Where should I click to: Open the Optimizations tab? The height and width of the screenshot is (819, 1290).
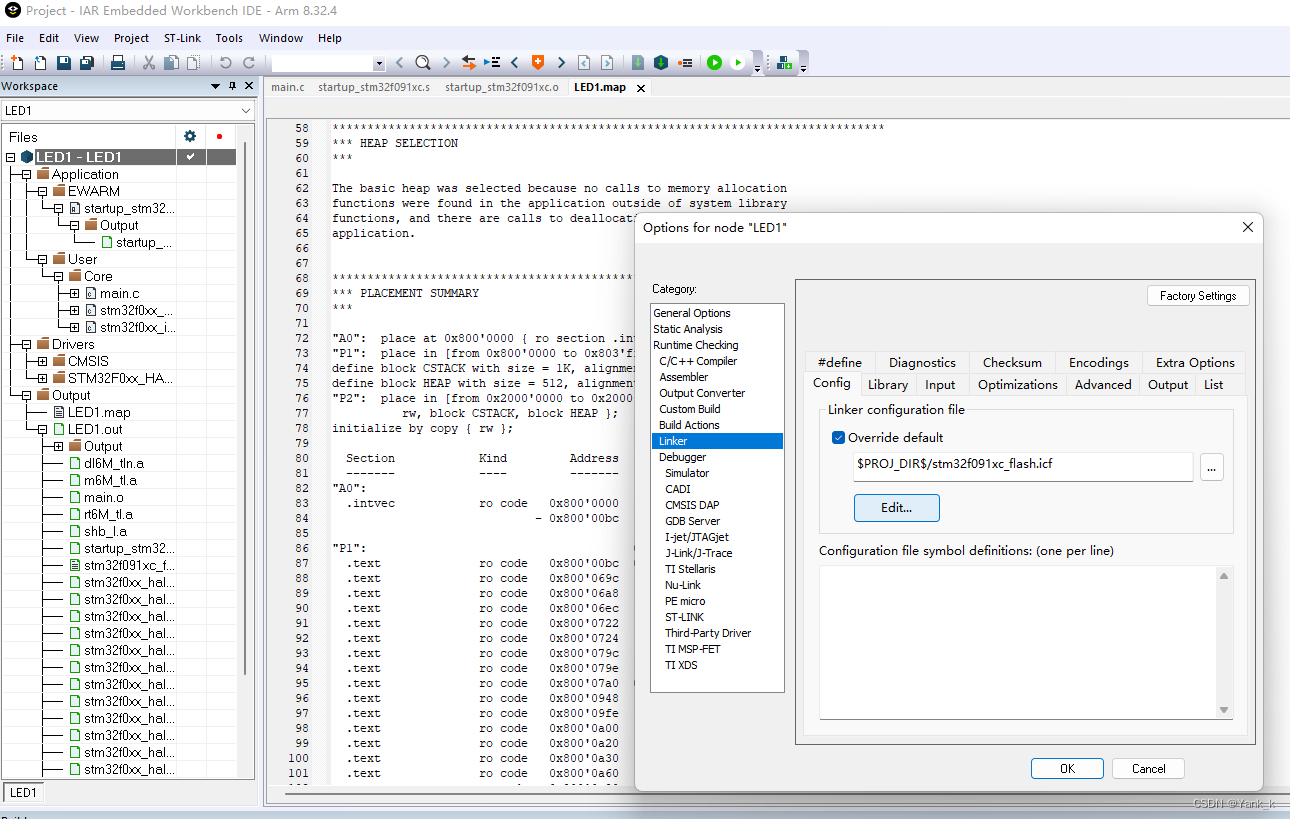click(x=1018, y=384)
